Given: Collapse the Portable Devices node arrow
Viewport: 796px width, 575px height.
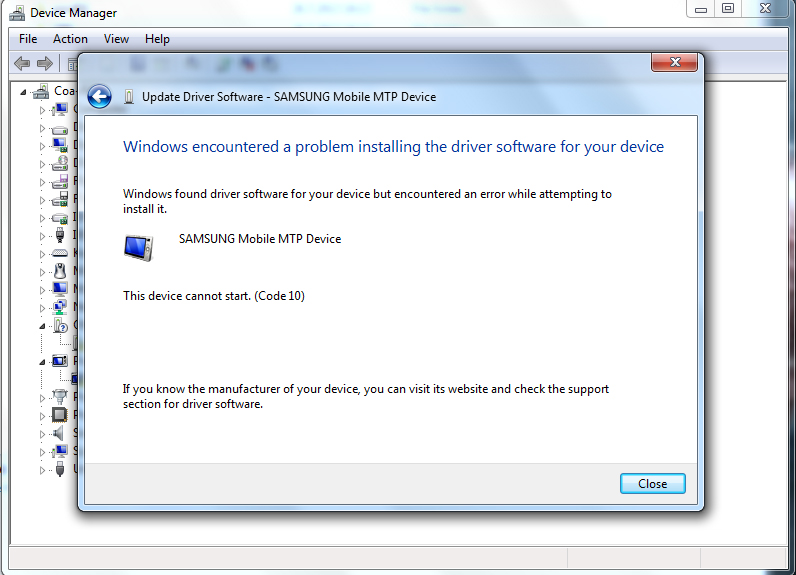Looking at the screenshot, I should (x=43, y=362).
